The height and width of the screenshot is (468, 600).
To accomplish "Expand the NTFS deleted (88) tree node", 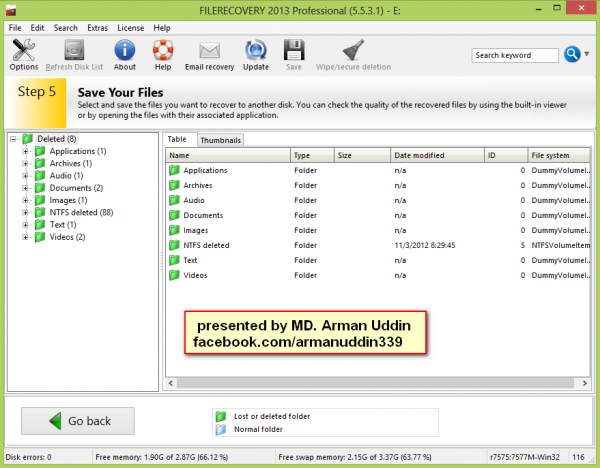I will click(25, 212).
